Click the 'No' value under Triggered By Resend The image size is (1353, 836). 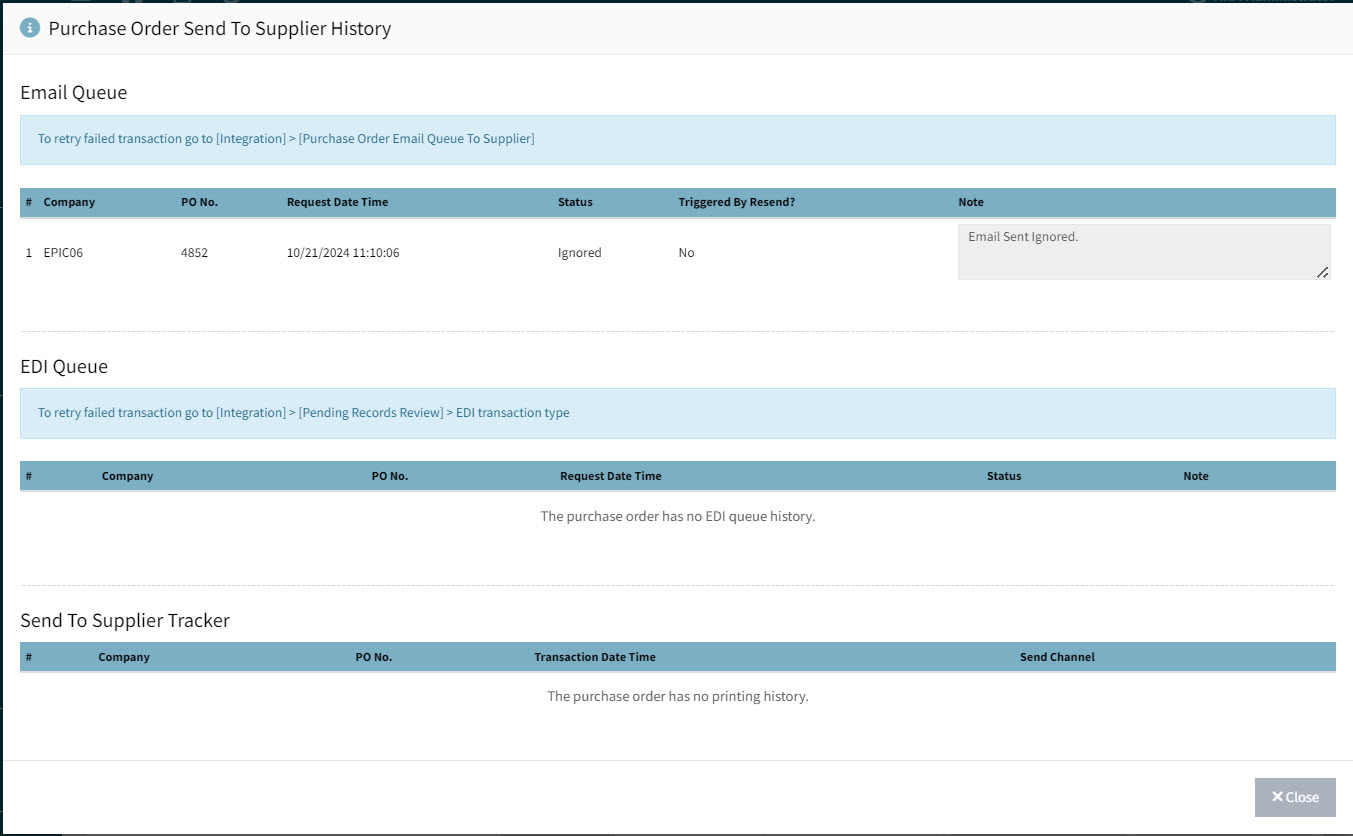686,253
